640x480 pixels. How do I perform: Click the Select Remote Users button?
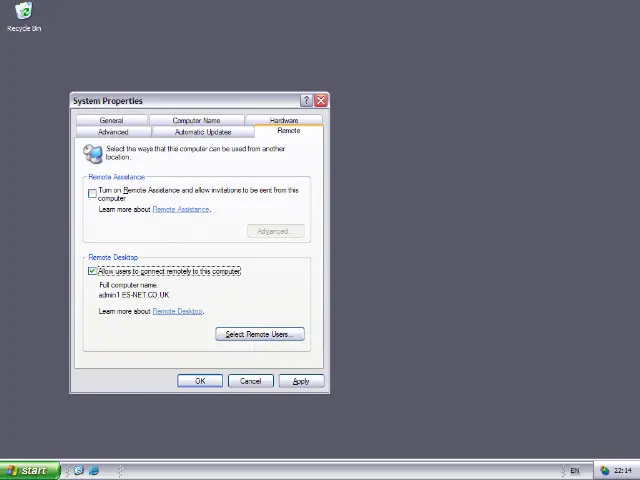click(x=260, y=334)
